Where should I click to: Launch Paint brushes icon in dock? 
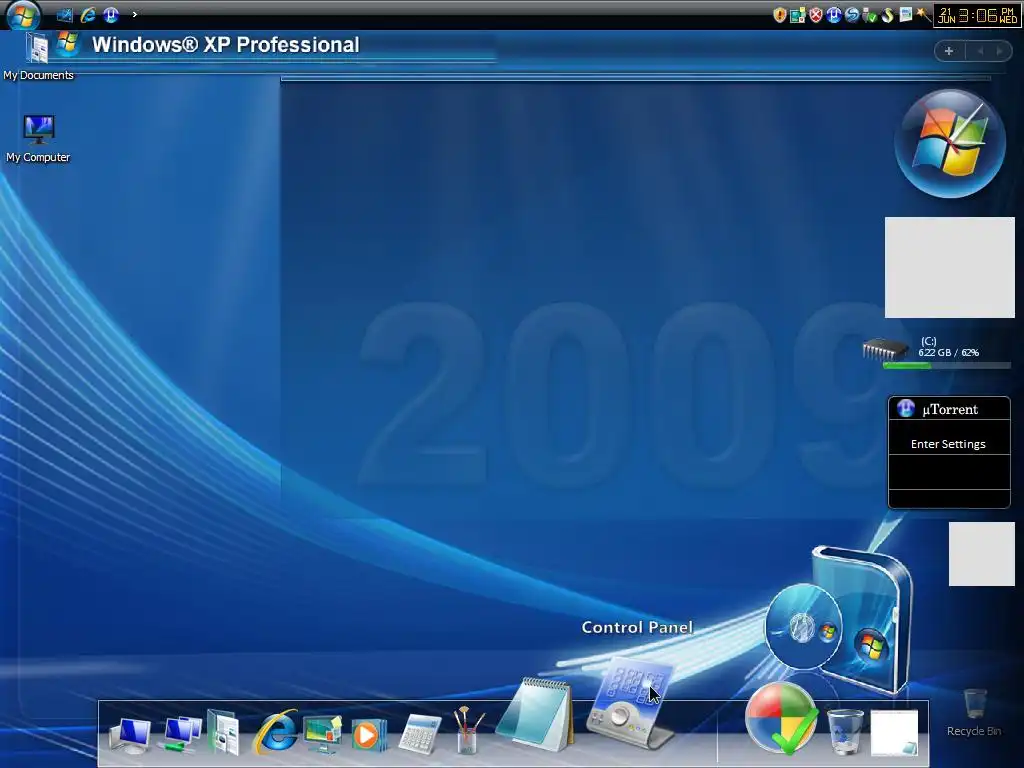(469, 730)
